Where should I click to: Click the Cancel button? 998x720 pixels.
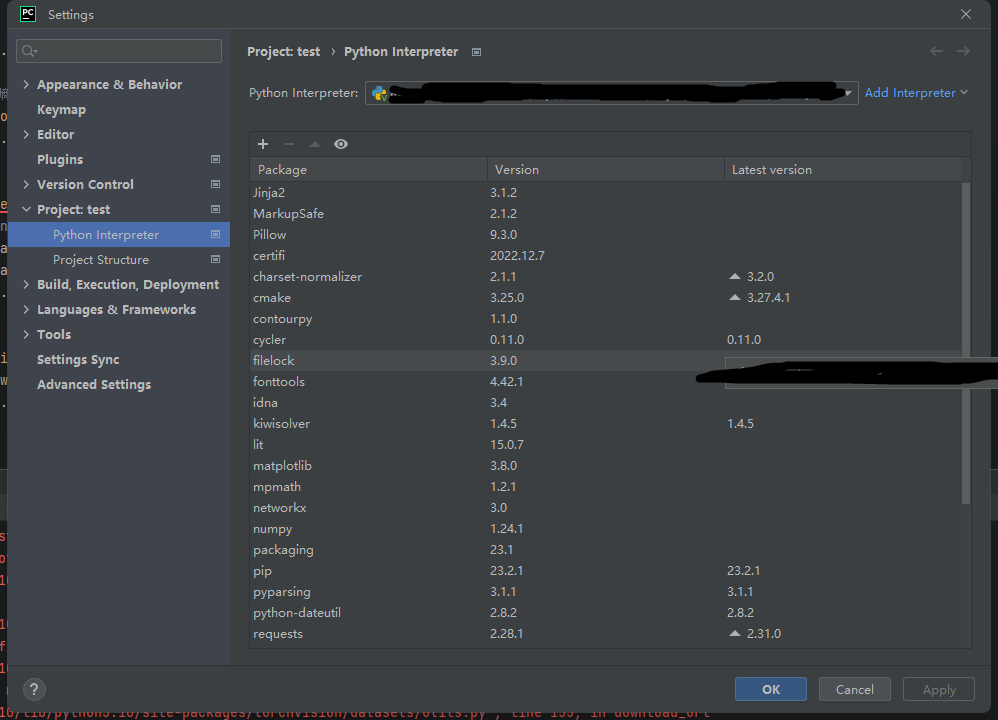coord(854,689)
